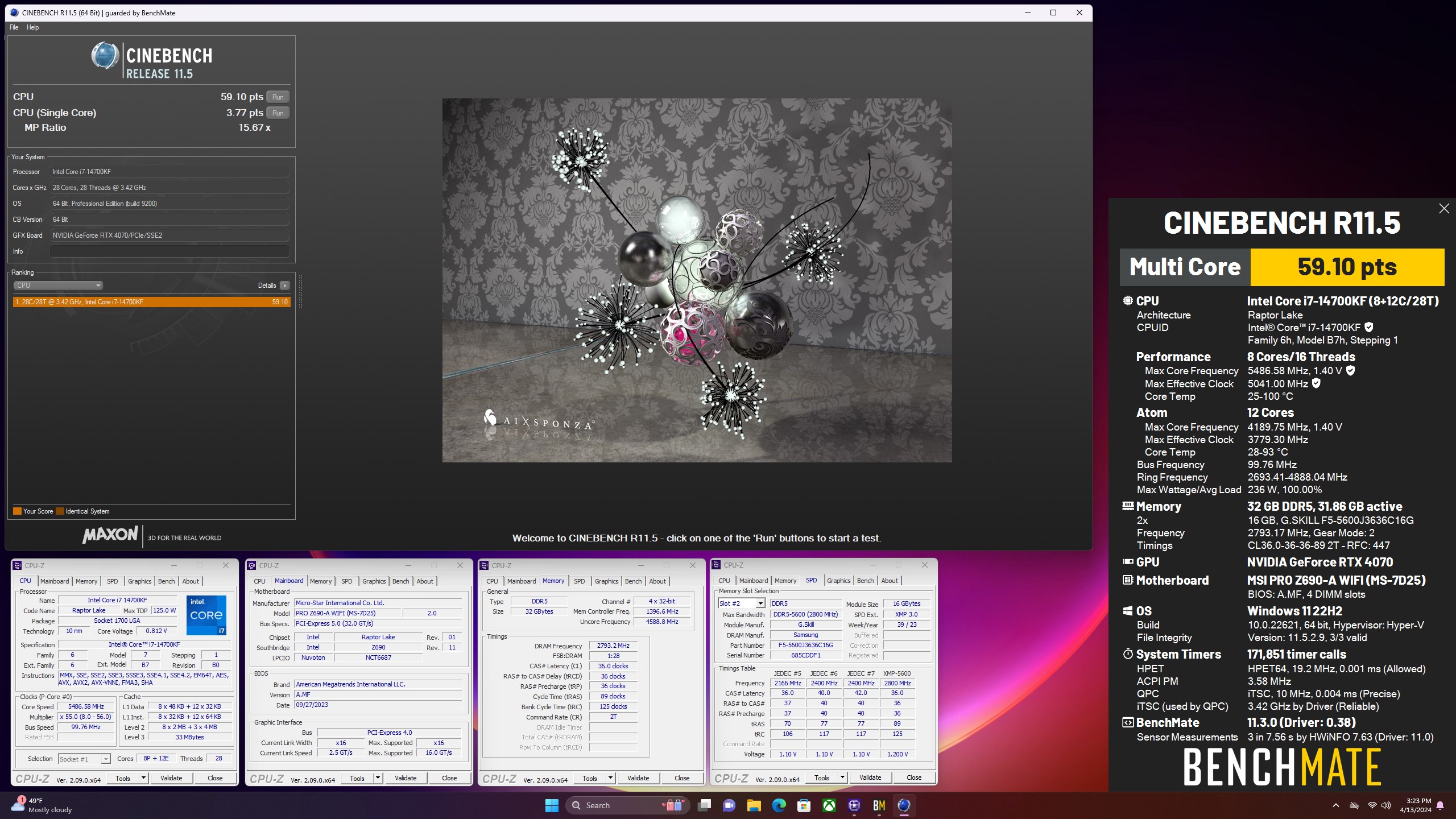This screenshot has height=819, width=1456.
Task: Open Microsoft Store from the taskbar
Action: coord(804,805)
